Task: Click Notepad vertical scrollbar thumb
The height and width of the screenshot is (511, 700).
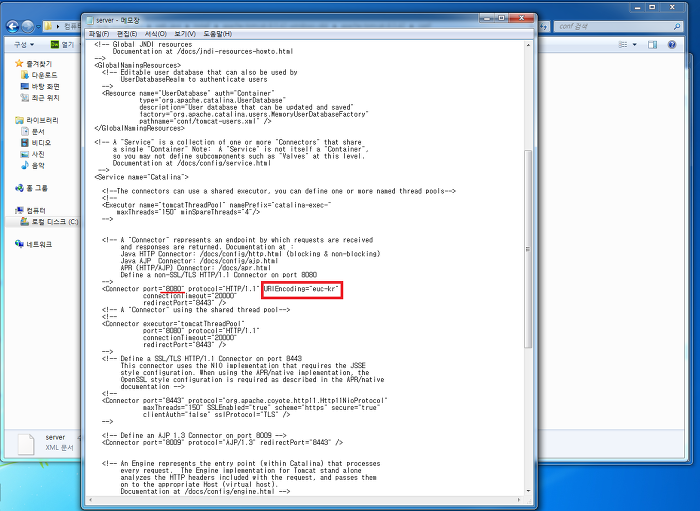Action: pyautogui.click(x=528, y=249)
